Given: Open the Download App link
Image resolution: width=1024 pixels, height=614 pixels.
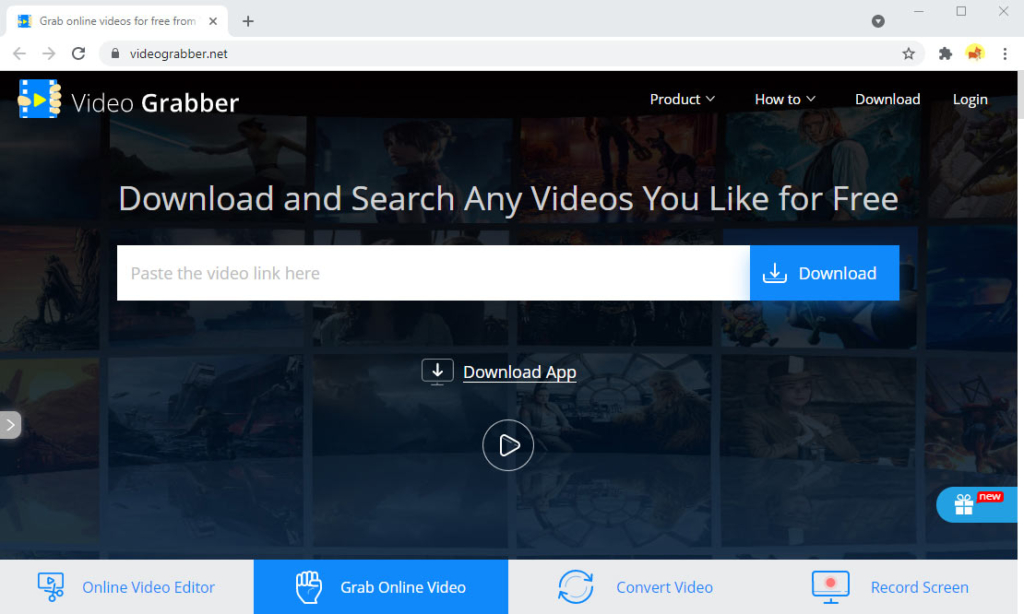Looking at the screenshot, I should [x=519, y=372].
